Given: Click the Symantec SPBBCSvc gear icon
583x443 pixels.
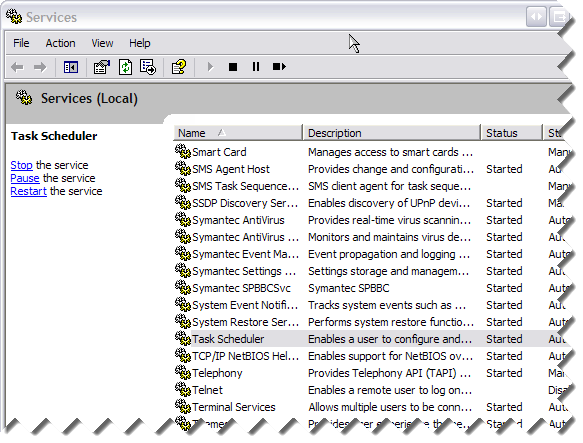Looking at the screenshot, I should click(183, 288).
